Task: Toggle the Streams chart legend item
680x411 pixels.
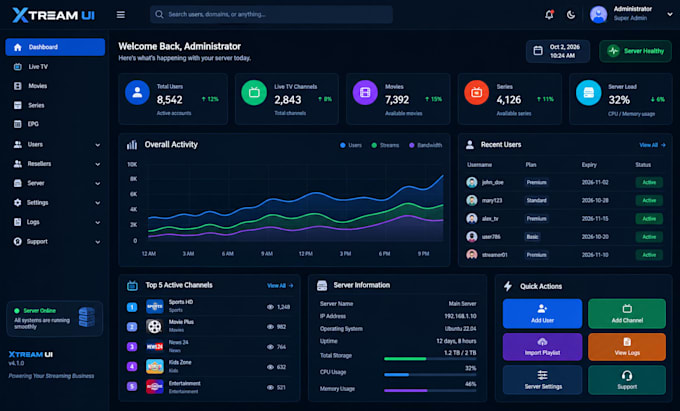Action: click(x=385, y=145)
